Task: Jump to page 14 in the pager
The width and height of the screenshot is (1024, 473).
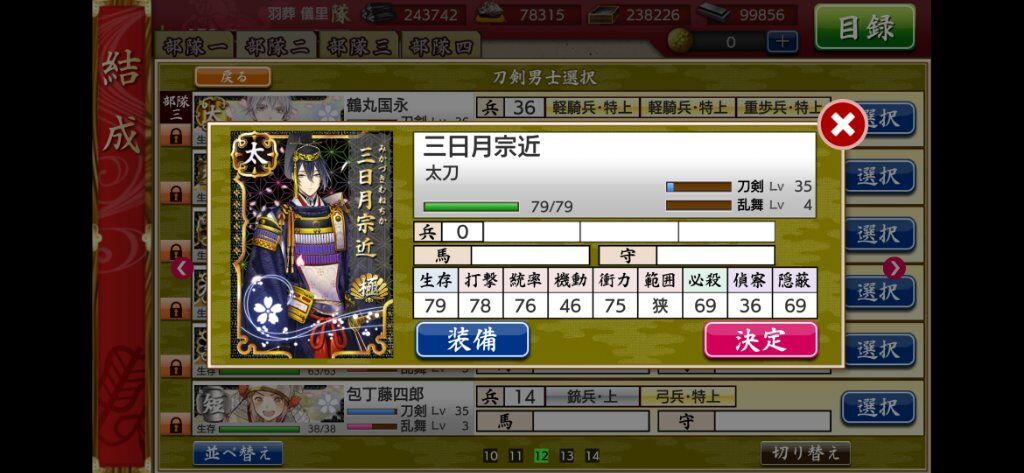Action: (x=592, y=456)
